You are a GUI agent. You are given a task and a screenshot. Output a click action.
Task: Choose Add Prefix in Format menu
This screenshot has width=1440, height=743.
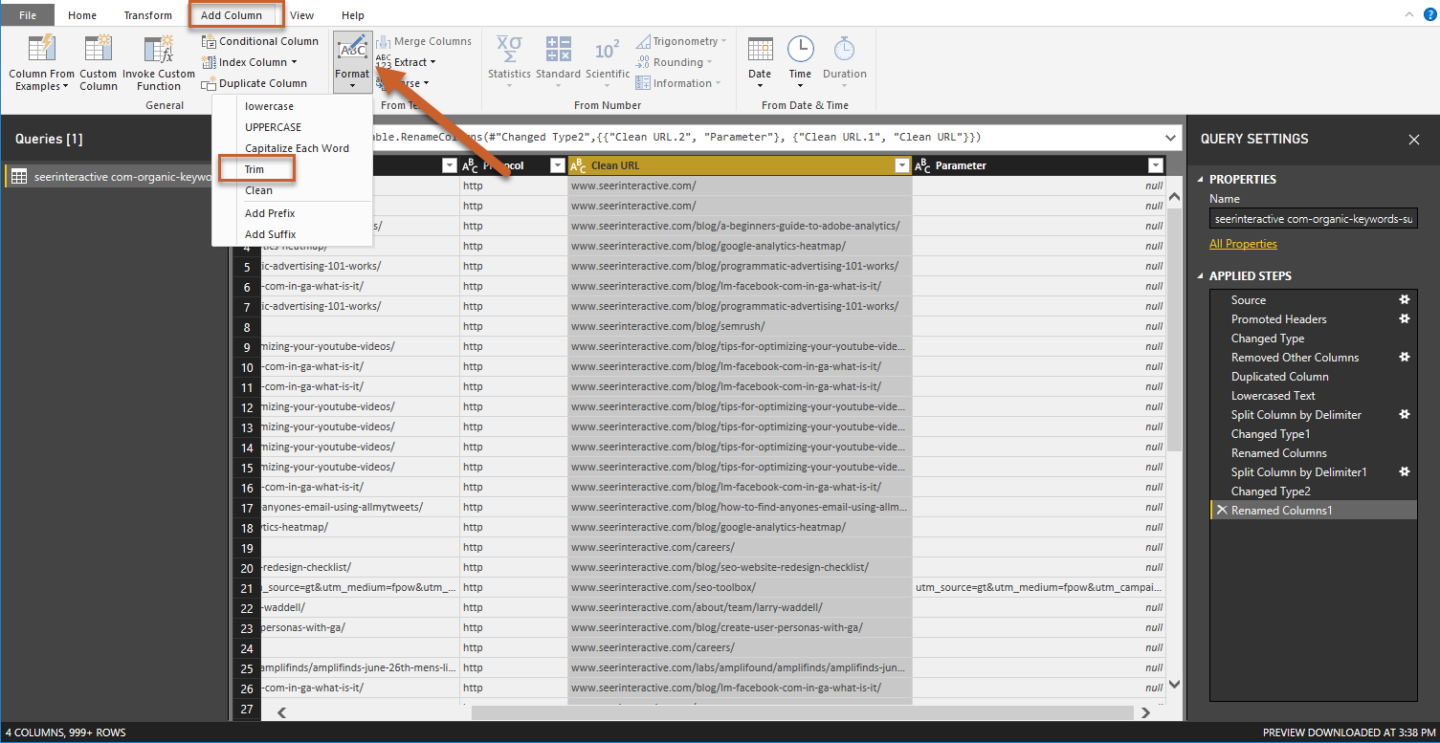point(270,213)
